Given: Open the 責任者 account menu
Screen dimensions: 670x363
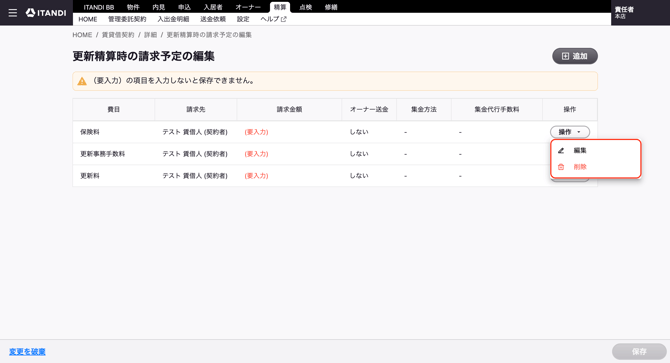Looking at the screenshot, I should click(x=624, y=12).
